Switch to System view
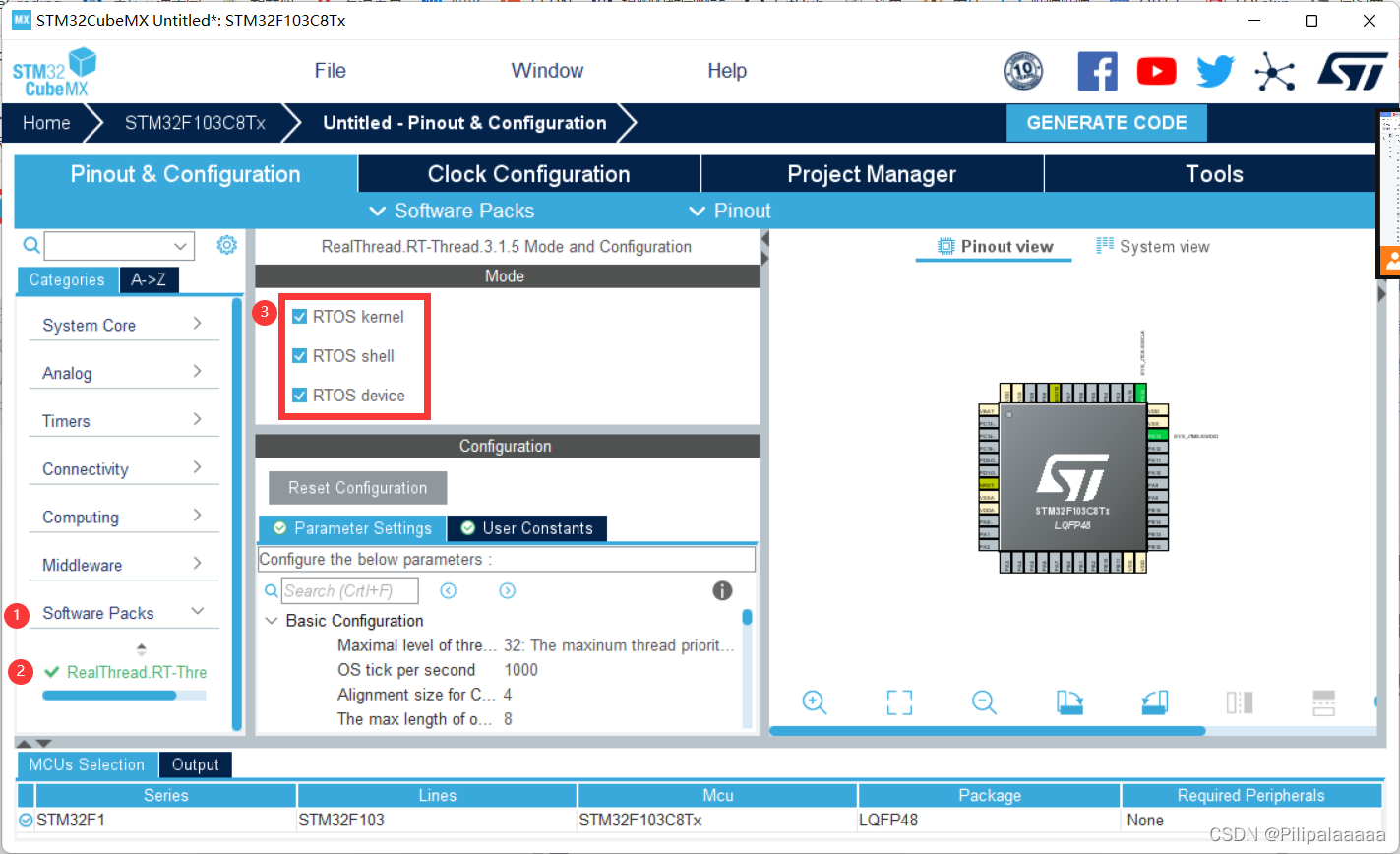This screenshot has height=854, width=1400. 1153,246
